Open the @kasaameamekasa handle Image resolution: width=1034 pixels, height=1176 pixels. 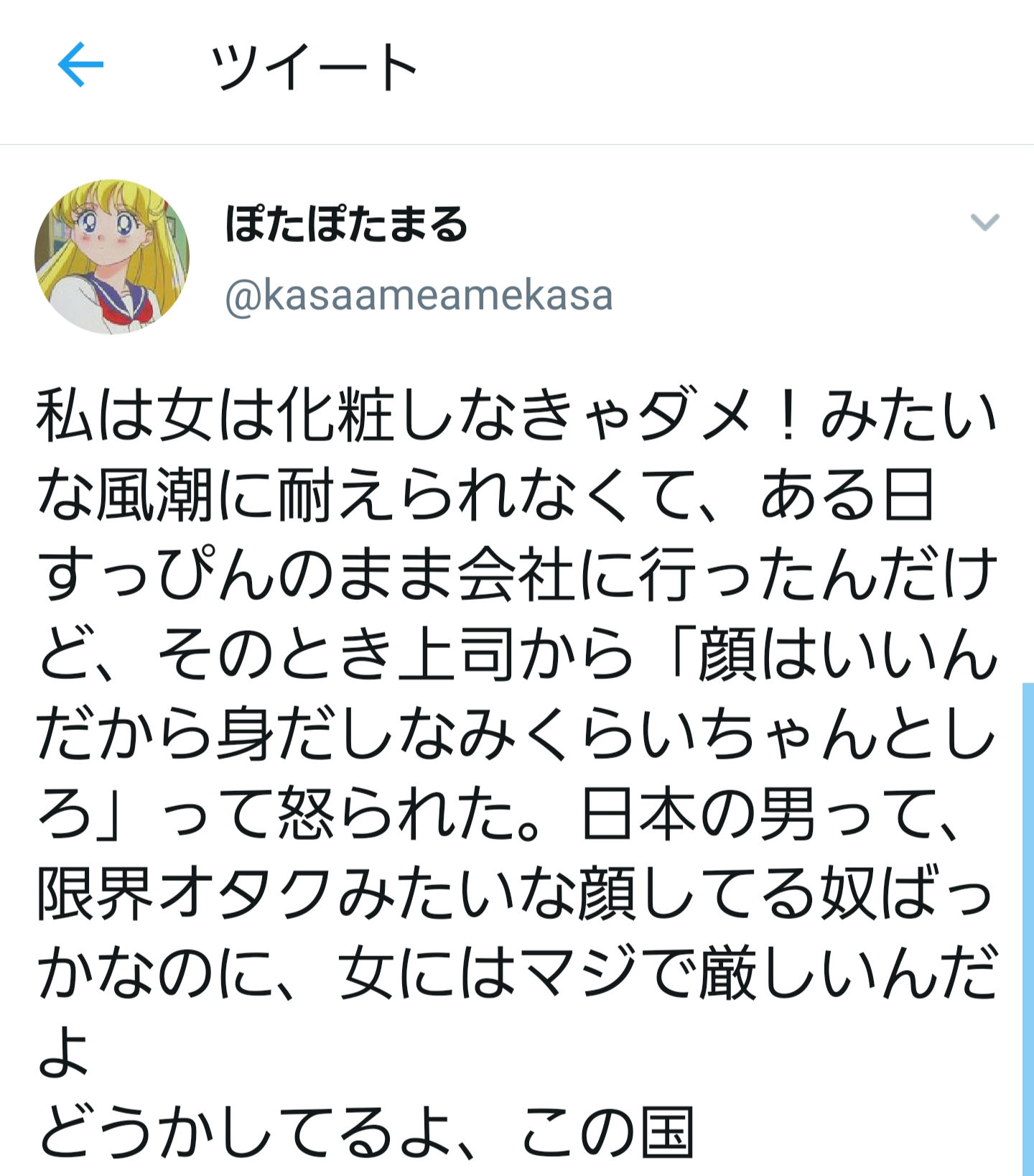(x=419, y=295)
